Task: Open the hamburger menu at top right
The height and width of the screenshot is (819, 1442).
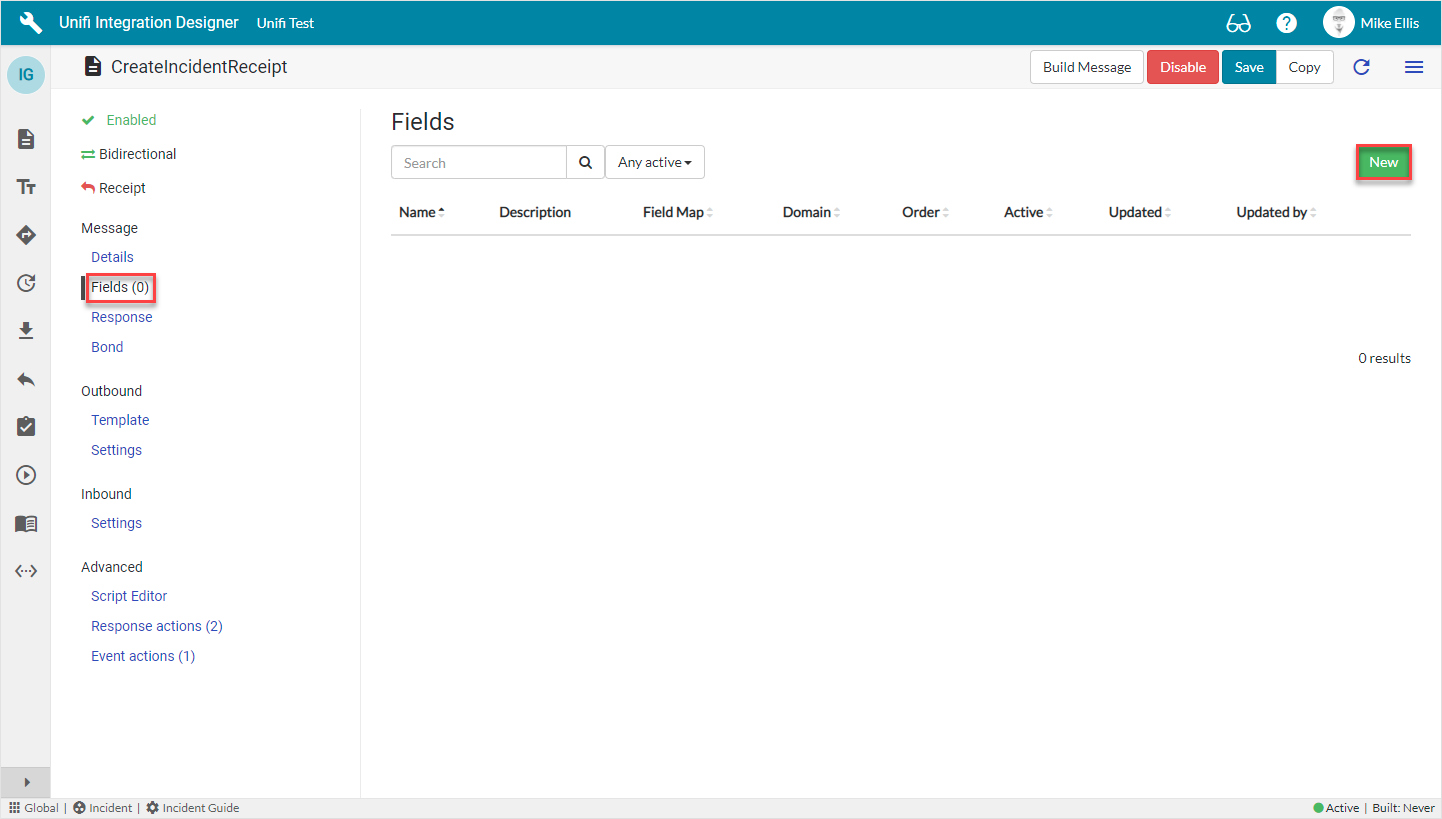Action: pyautogui.click(x=1414, y=67)
